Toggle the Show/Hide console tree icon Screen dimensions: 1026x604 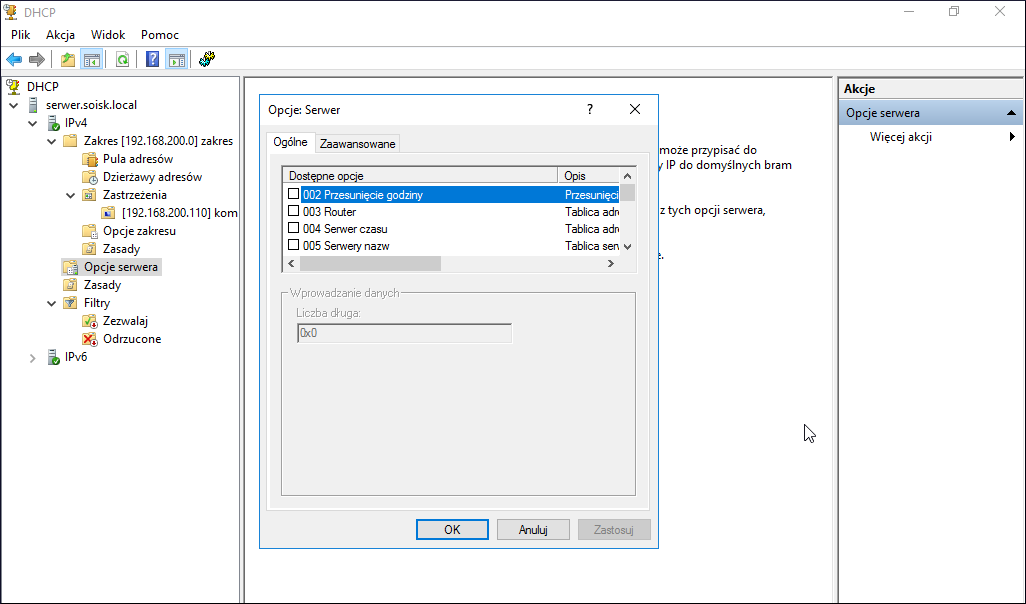pyautogui.click(x=92, y=60)
